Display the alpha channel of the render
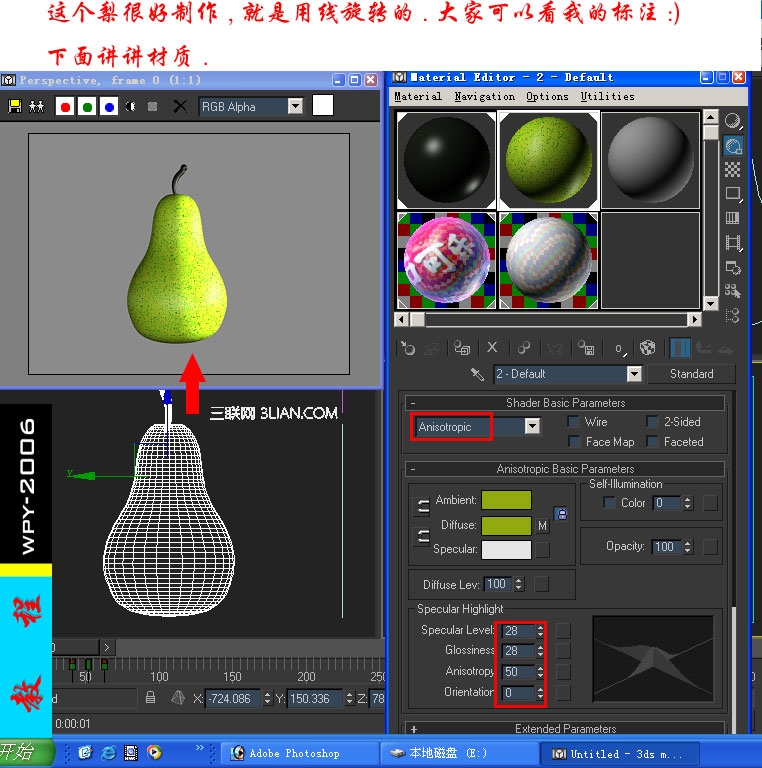The width and height of the screenshot is (762, 768). [x=131, y=106]
